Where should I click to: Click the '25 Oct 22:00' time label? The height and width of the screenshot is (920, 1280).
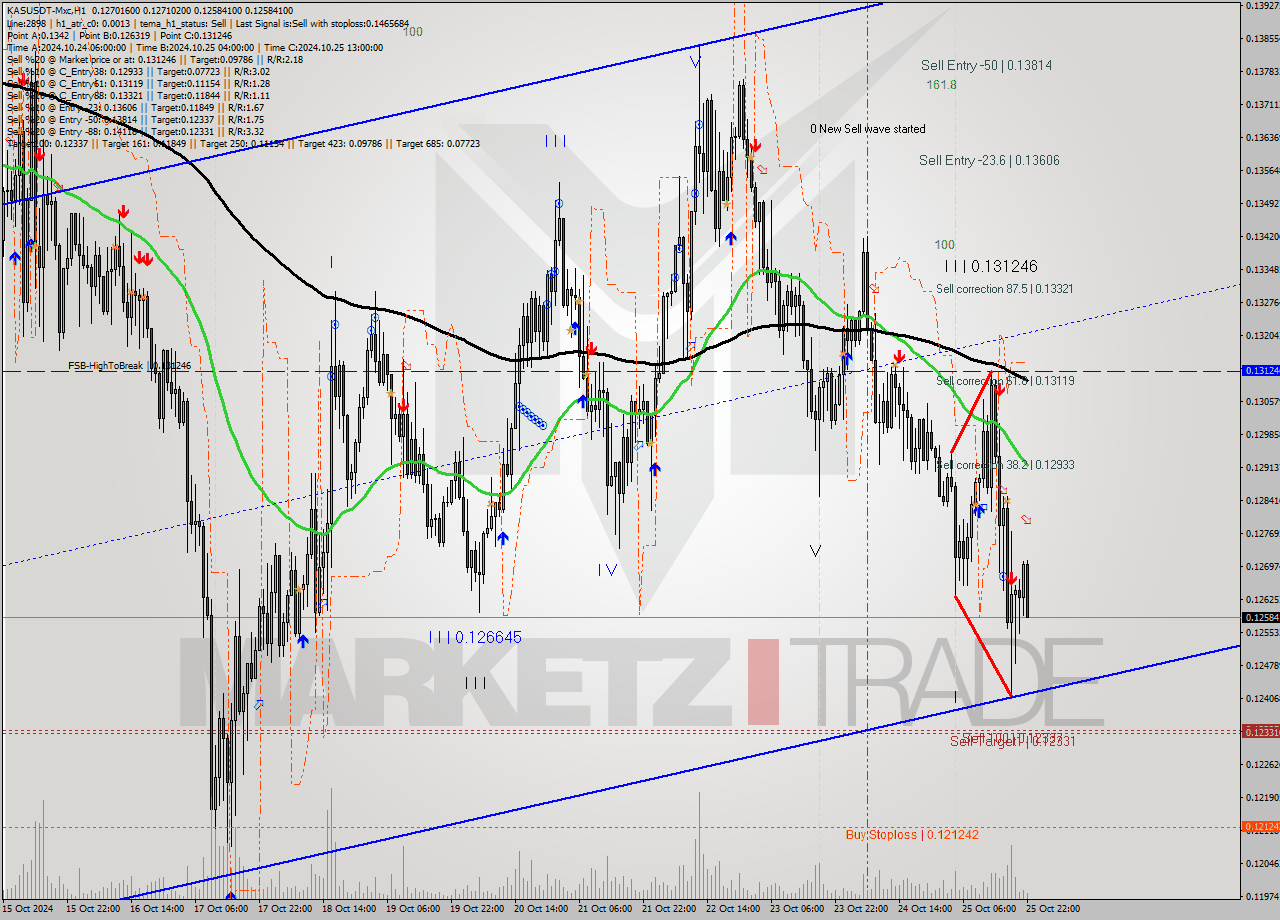pos(1053,909)
